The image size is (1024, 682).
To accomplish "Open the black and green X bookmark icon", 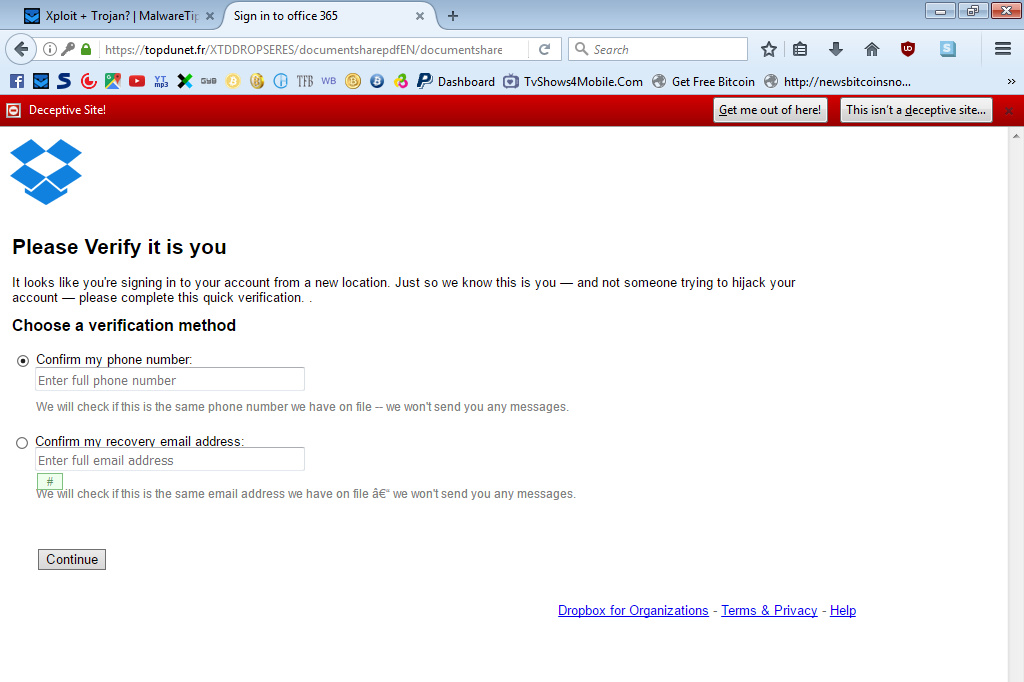I will coord(185,81).
